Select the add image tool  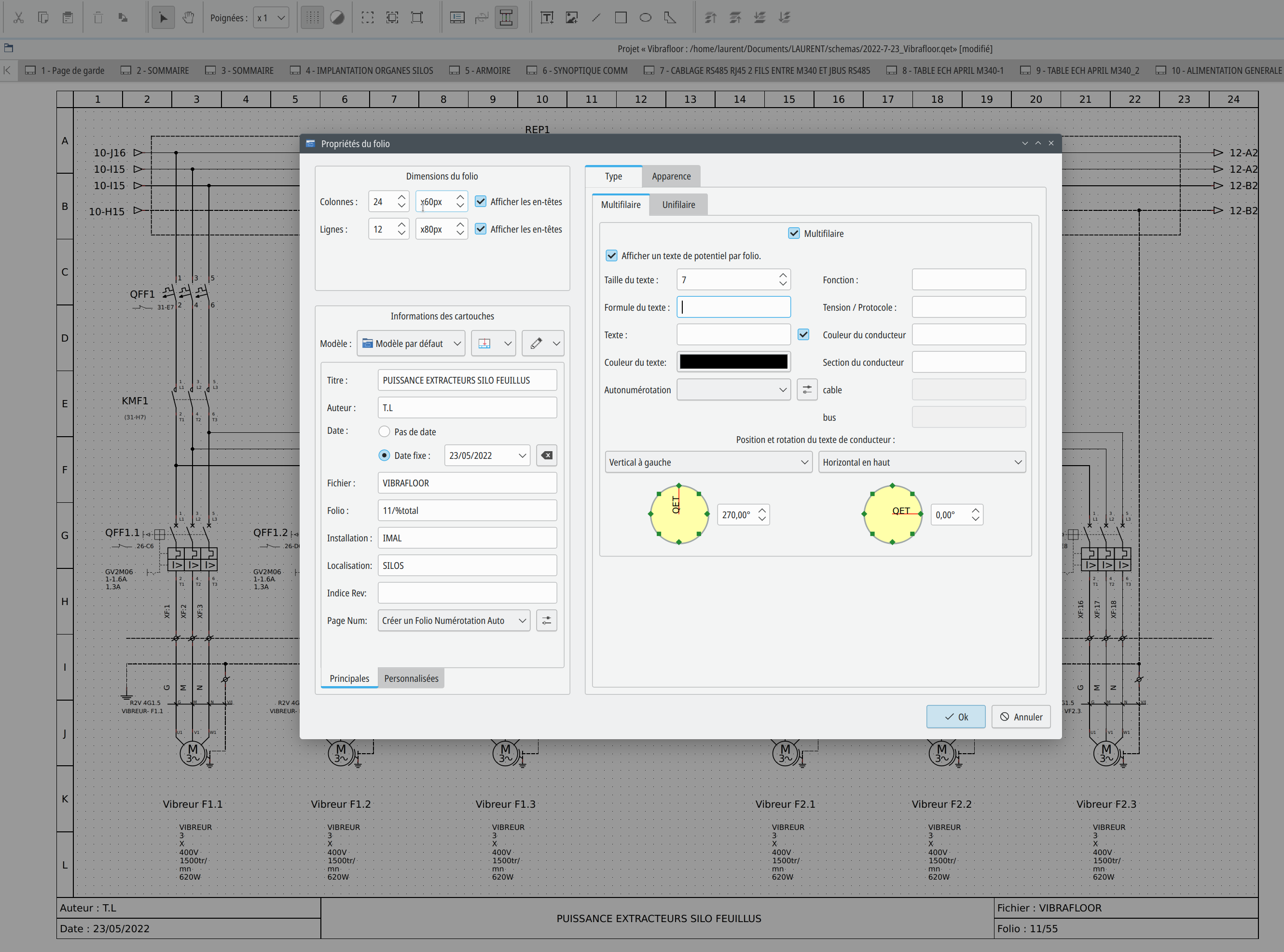(571, 17)
